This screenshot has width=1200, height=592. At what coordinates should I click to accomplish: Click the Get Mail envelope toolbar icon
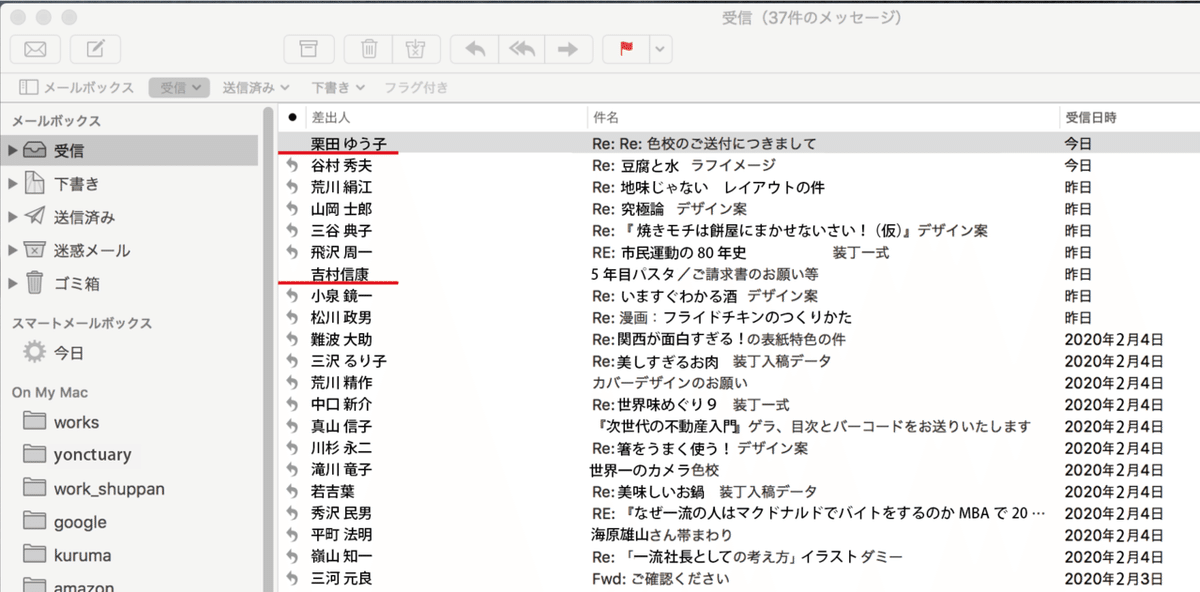(x=35, y=48)
